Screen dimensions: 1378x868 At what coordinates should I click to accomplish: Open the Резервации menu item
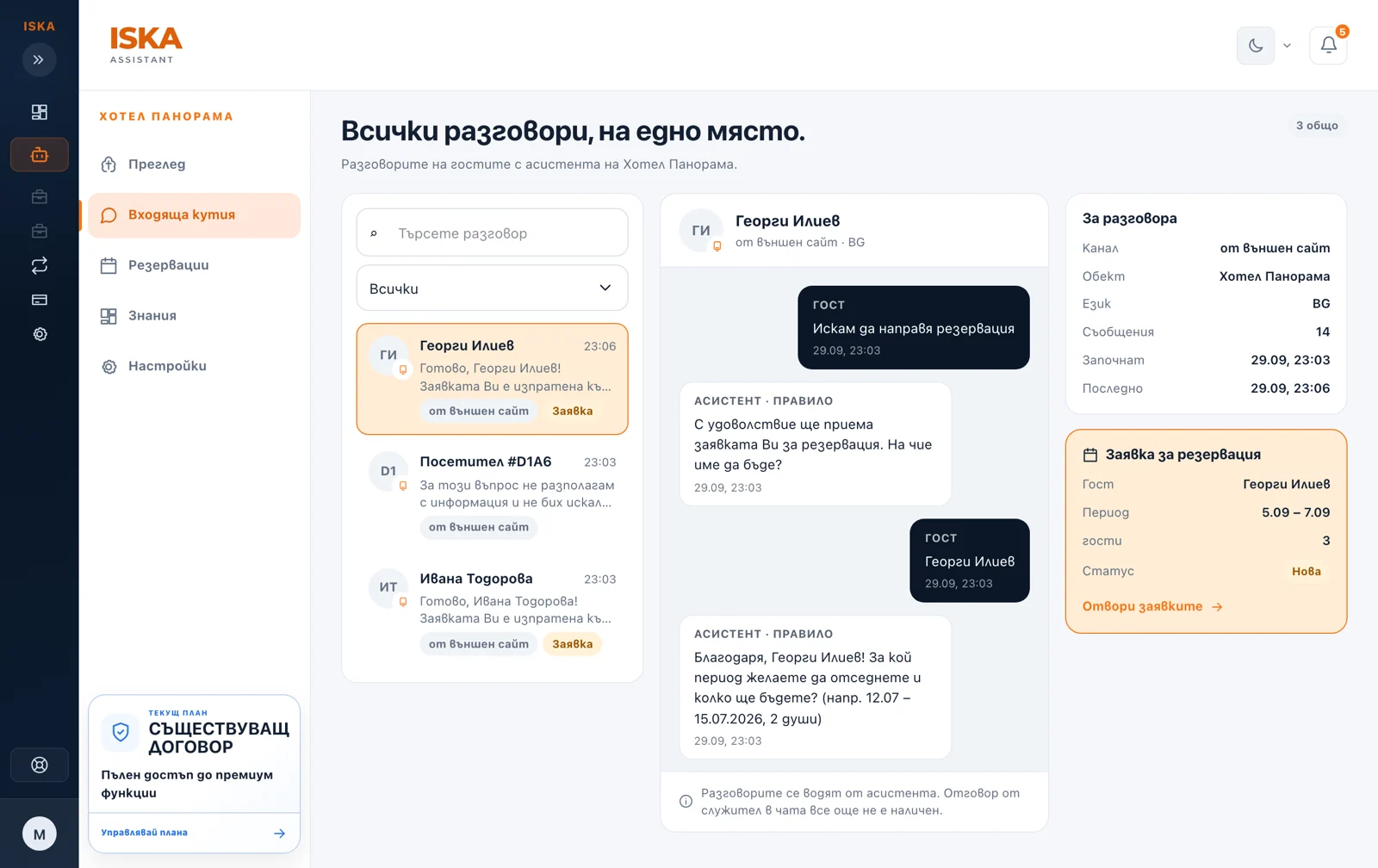[x=194, y=265]
